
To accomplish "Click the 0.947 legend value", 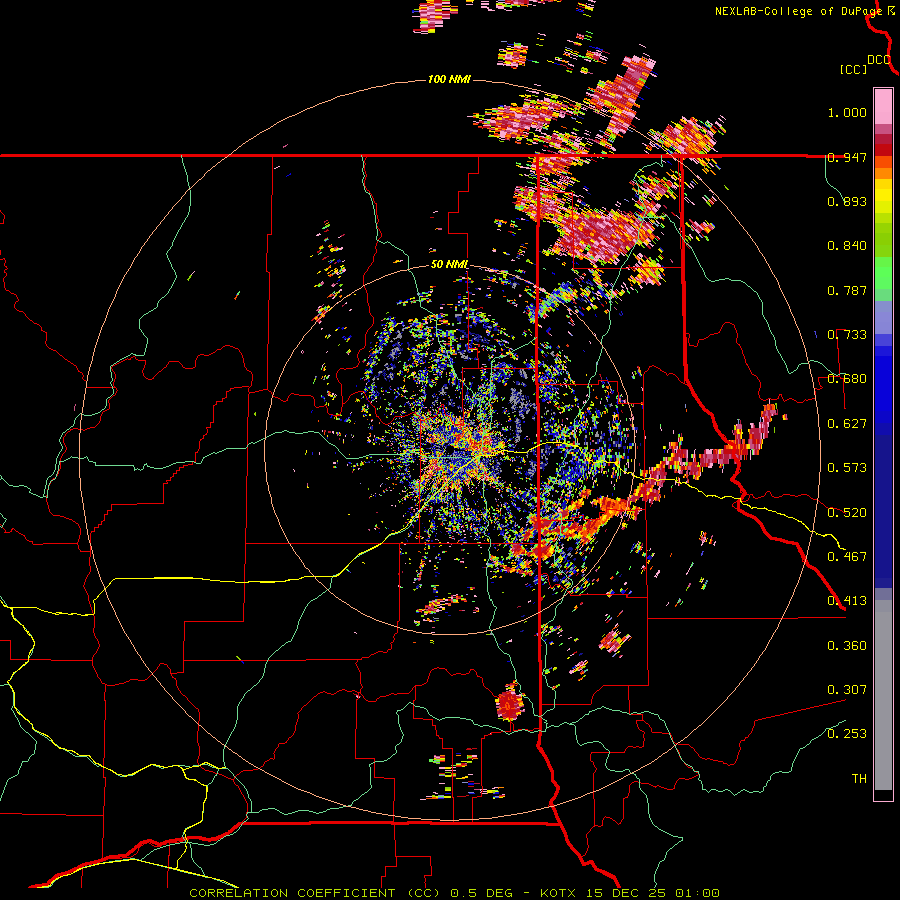I will click(x=847, y=157).
